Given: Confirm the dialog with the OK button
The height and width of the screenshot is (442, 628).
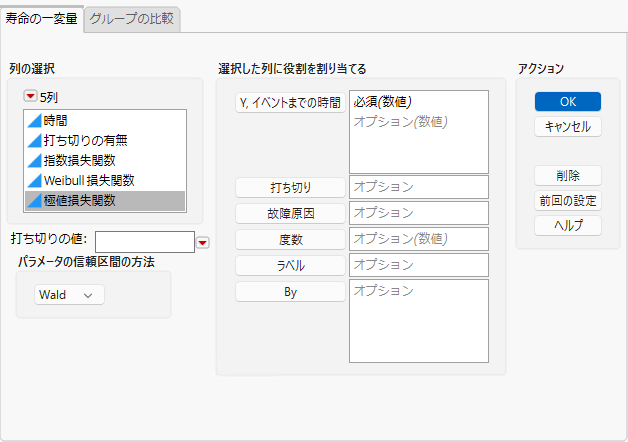Looking at the screenshot, I should tap(568, 102).
